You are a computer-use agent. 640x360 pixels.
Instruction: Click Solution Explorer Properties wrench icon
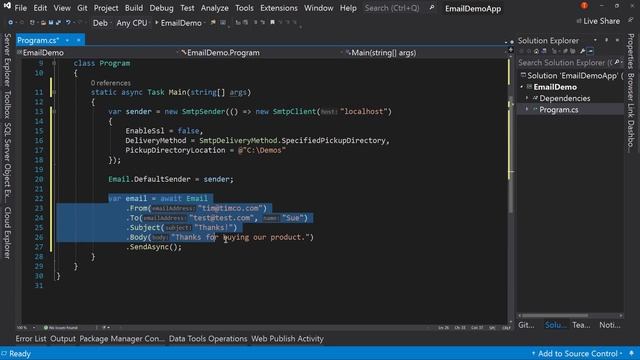582,51
